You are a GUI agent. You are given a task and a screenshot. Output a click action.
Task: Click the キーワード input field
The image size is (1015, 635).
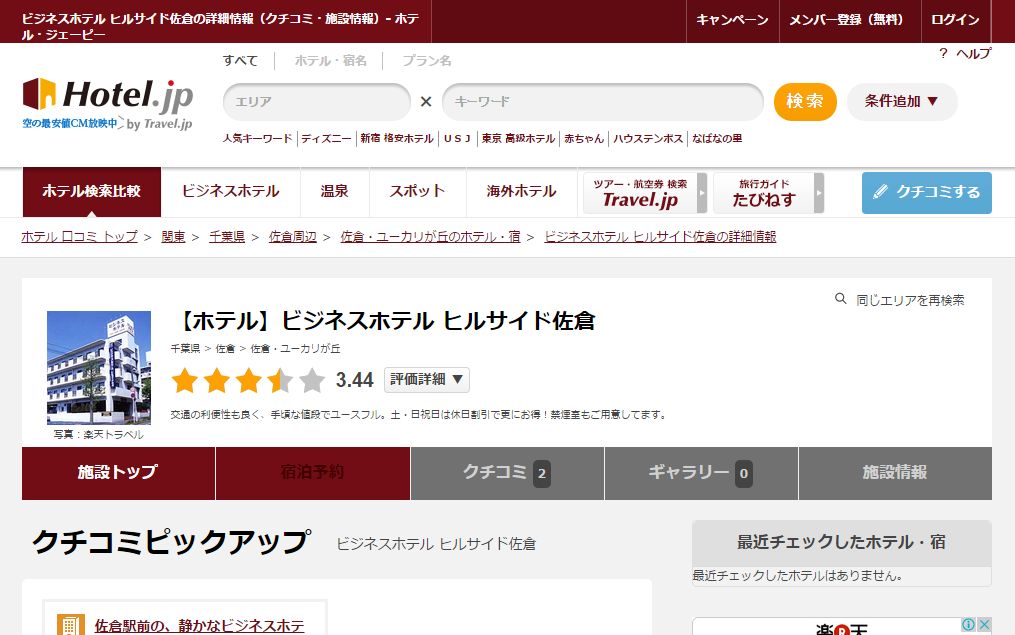pyautogui.click(x=603, y=102)
